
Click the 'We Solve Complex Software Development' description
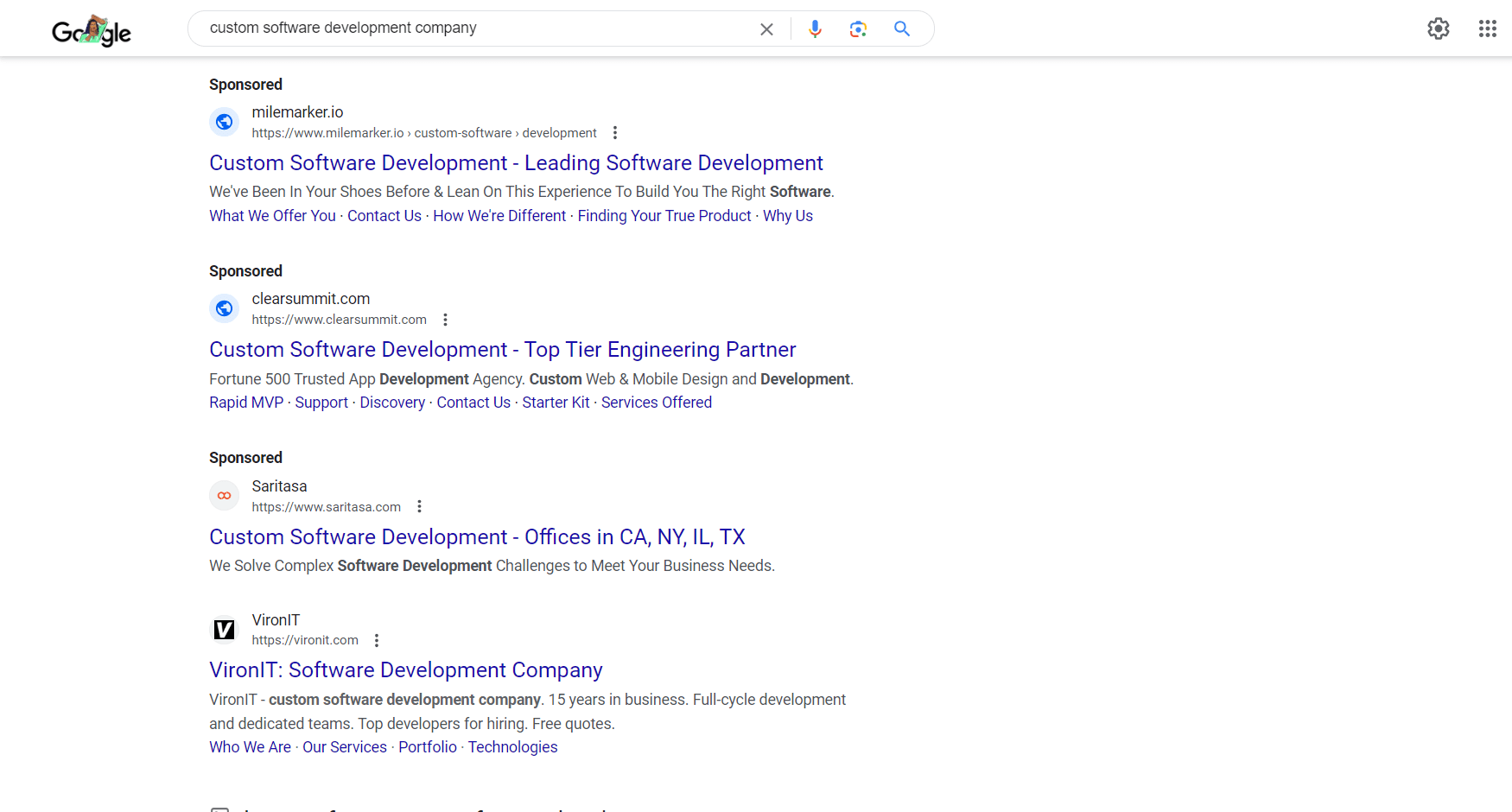pyautogui.click(x=492, y=566)
